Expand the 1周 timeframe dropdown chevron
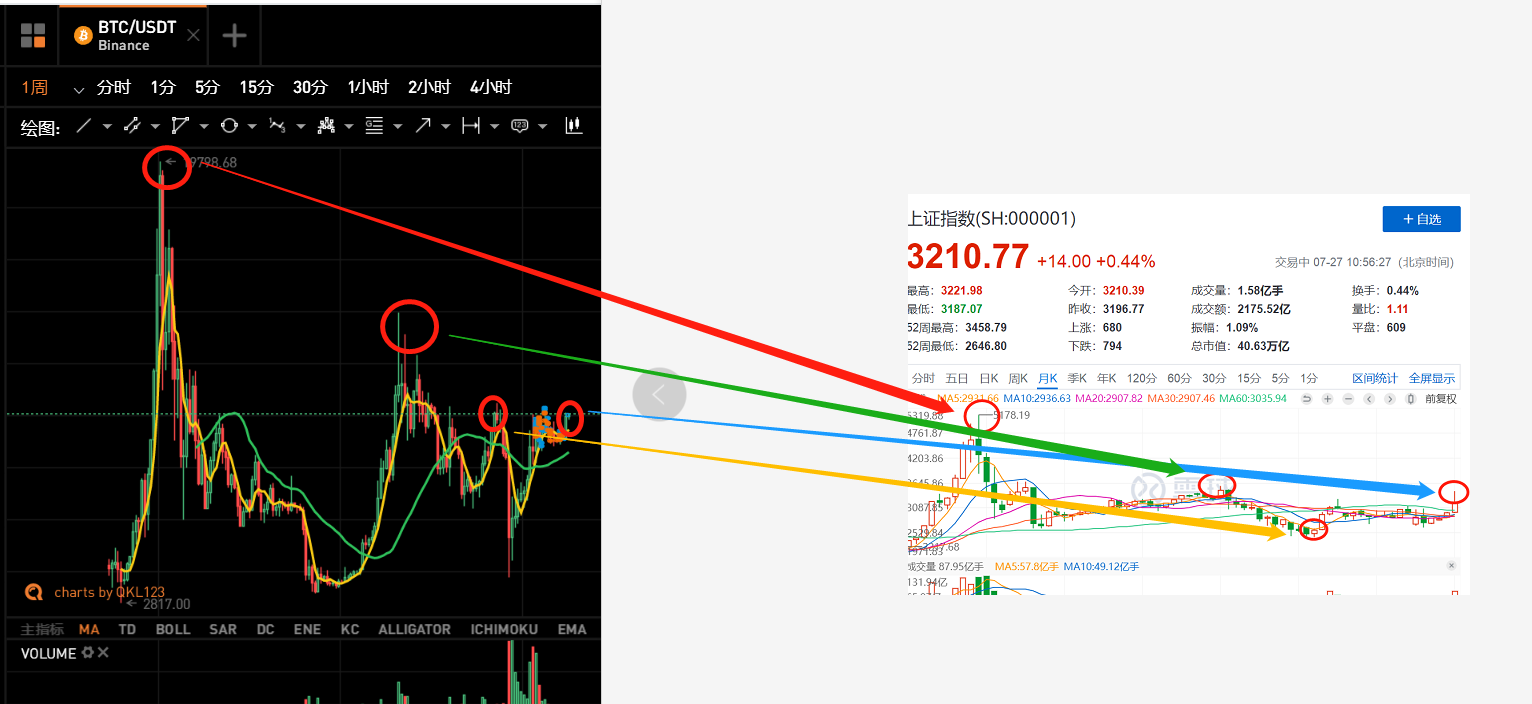 click(79, 90)
